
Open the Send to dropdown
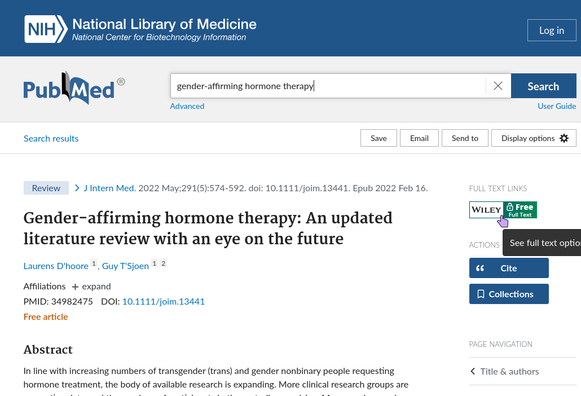coord(465,138)
